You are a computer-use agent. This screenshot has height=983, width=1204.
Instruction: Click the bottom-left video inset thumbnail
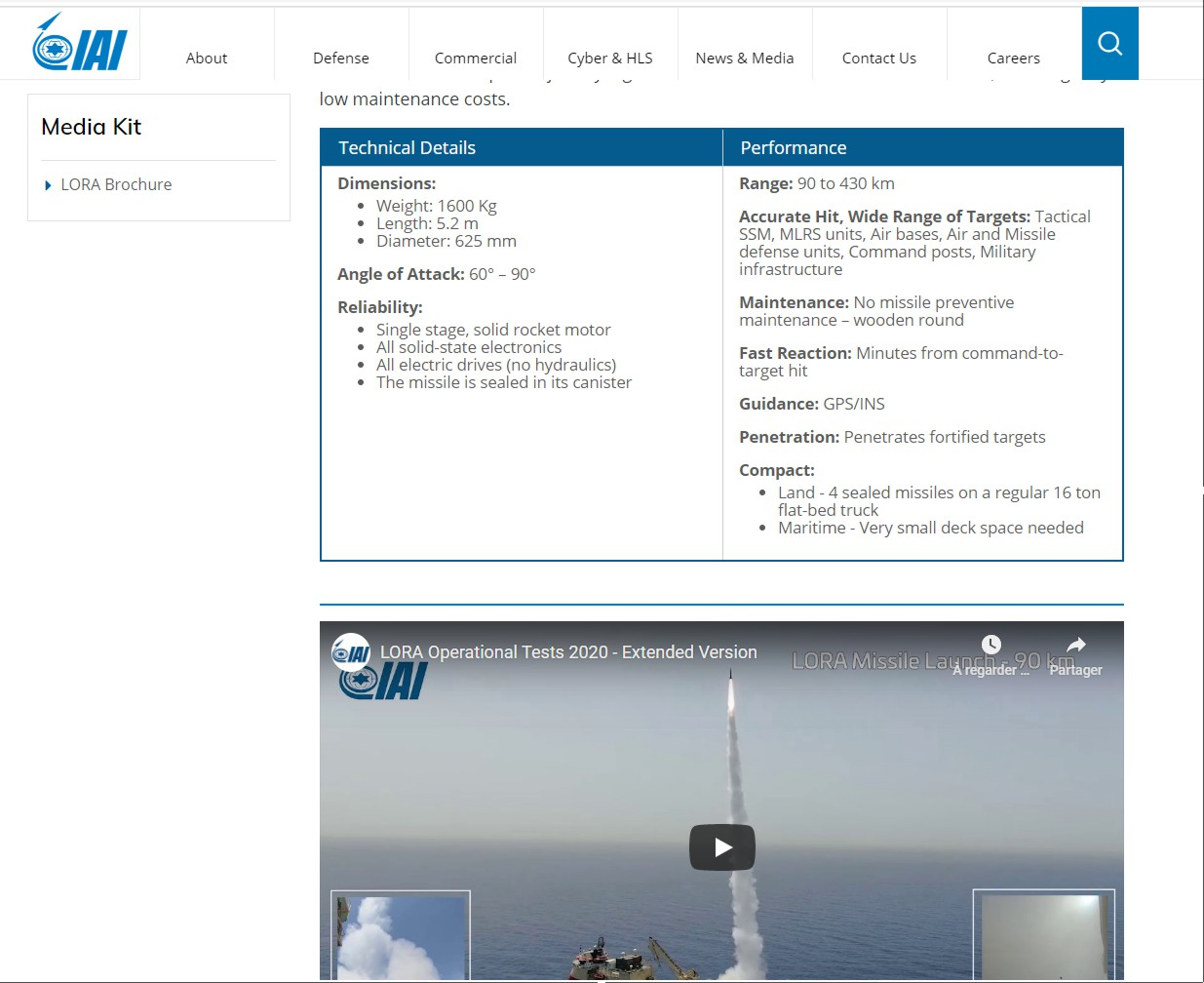(x=401, y=935)
